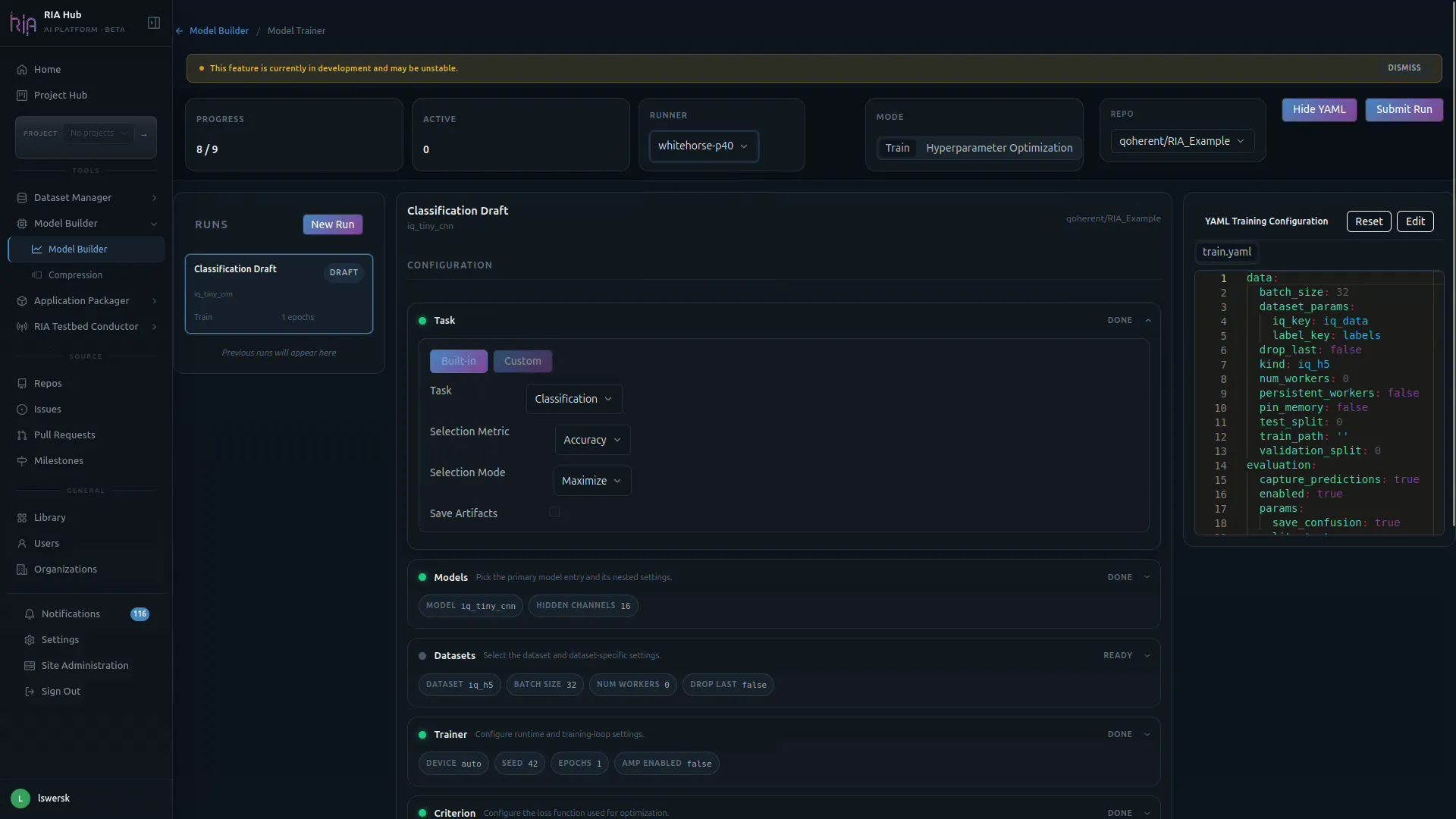Click the BATCH SIZE 32 chip
This screenshot has height=819, width=1456.
pos(544,685)
